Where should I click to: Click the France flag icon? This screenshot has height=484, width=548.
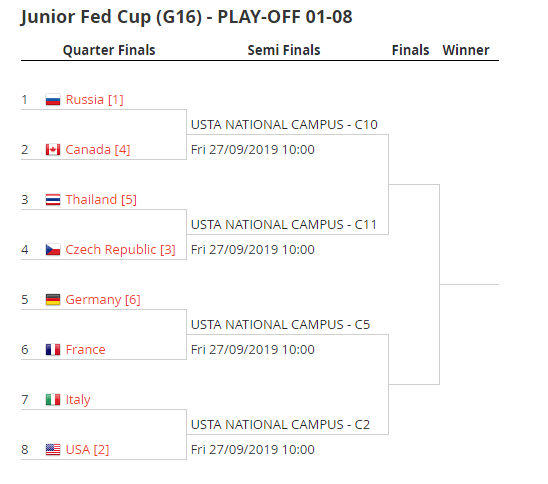(53, 350)
